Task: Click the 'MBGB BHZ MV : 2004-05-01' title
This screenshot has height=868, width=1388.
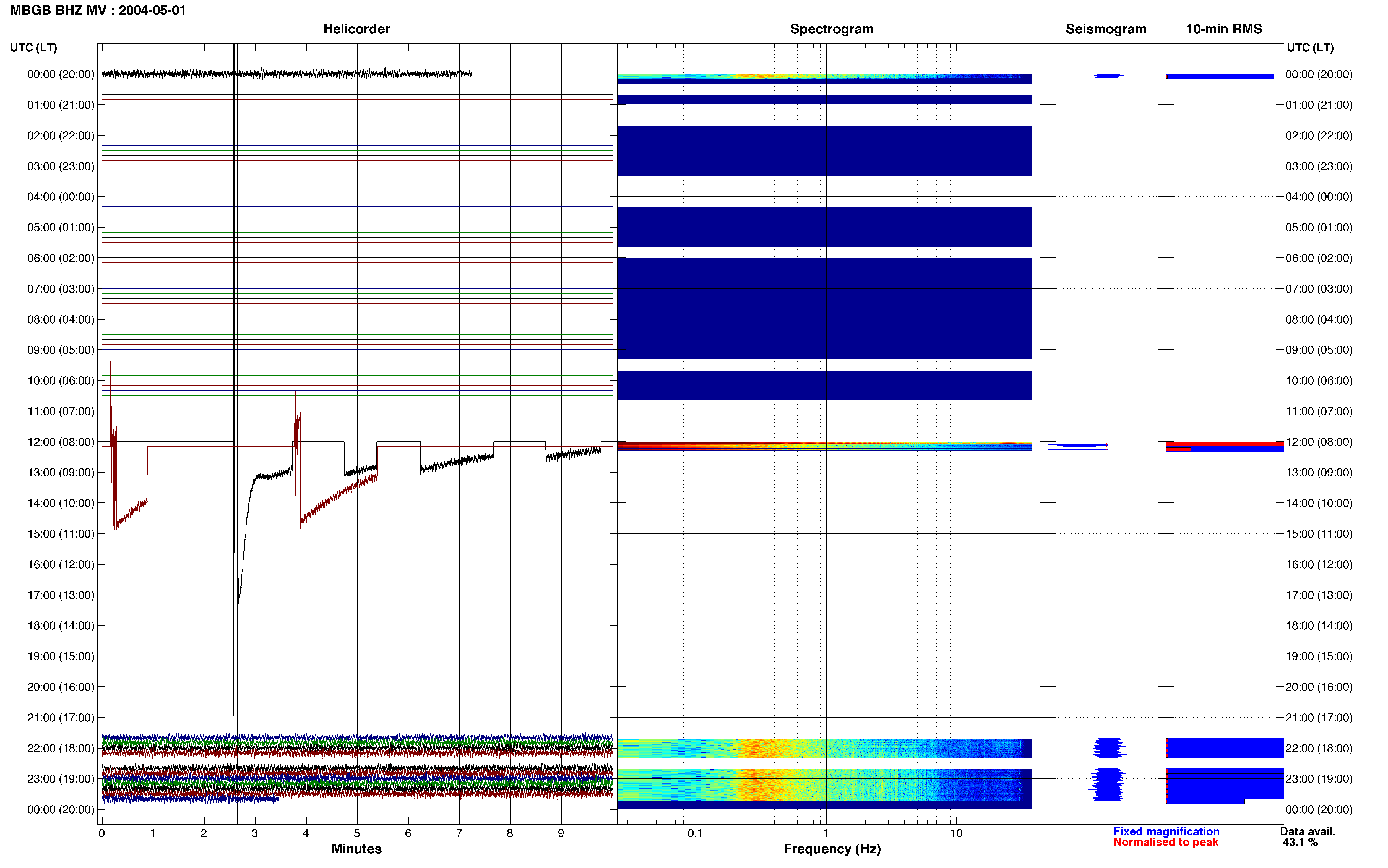Action: pos(98,10)
